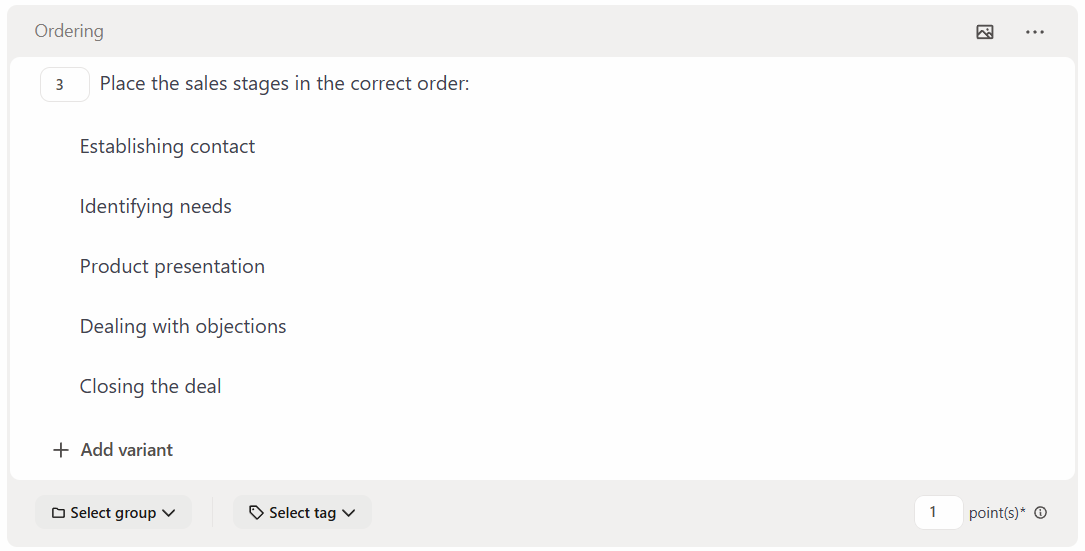Click the folder icon in Select group
Viewport: 1085px width, 551px height.
pyautogui.click(x=58, y=513)
